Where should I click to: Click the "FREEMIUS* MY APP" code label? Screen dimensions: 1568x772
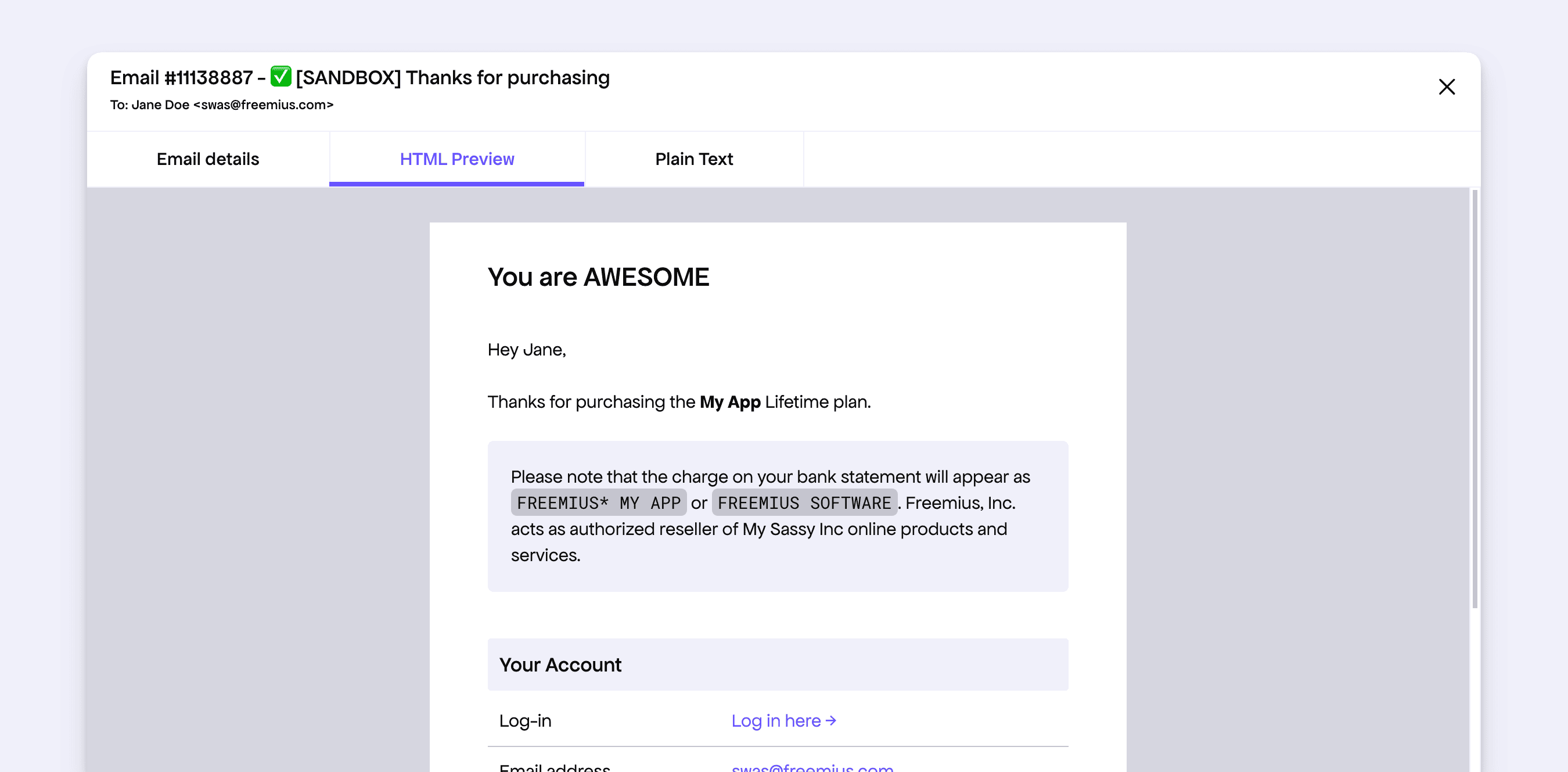pyautogui.click(x=598, y=503)
